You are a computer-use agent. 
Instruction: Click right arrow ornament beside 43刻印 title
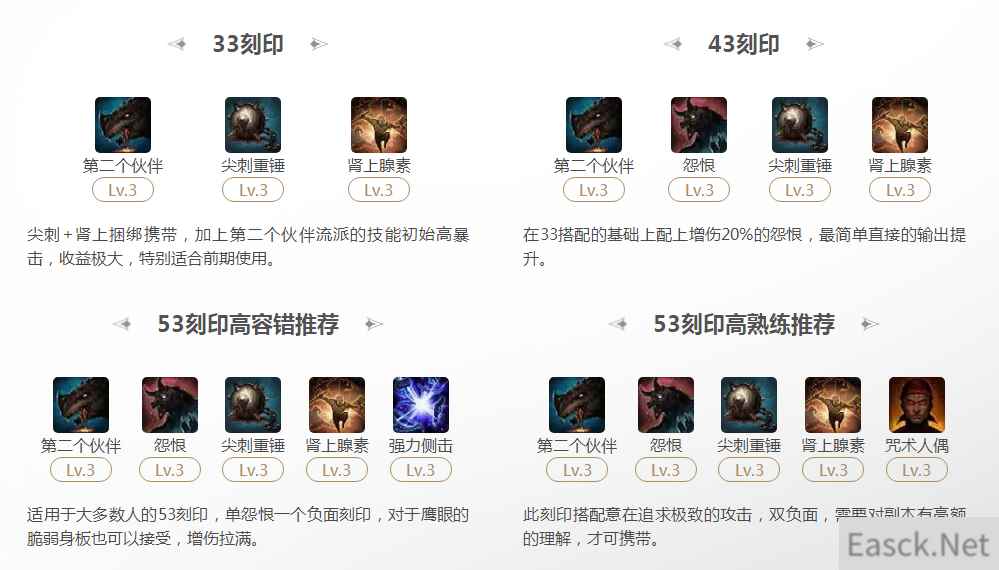[814, 44]
